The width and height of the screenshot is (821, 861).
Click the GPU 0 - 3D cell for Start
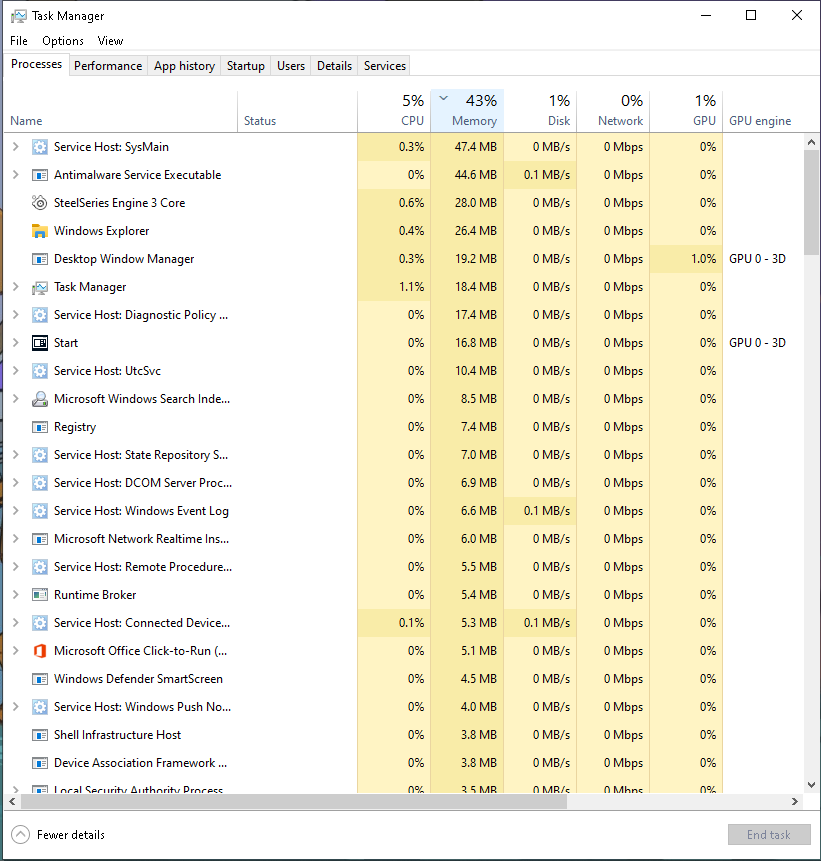[757, 343]
